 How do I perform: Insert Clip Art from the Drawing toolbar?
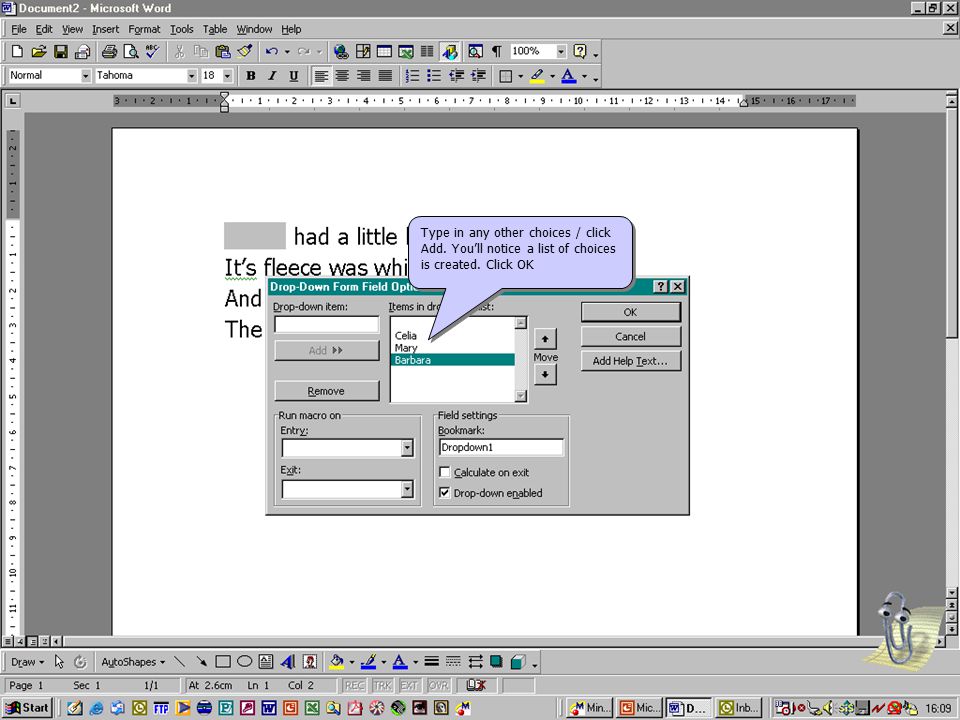coord(310,662)
